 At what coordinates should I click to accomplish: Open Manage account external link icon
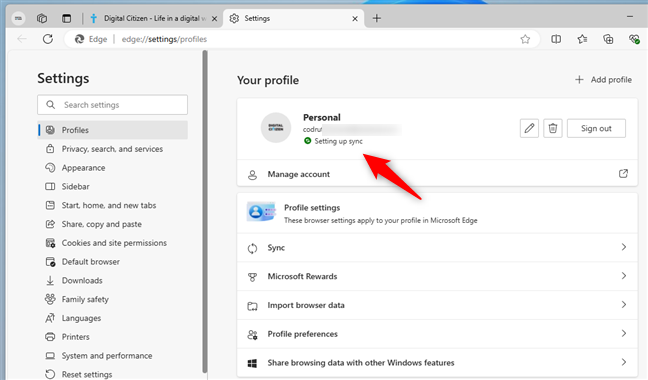(623, 173)
